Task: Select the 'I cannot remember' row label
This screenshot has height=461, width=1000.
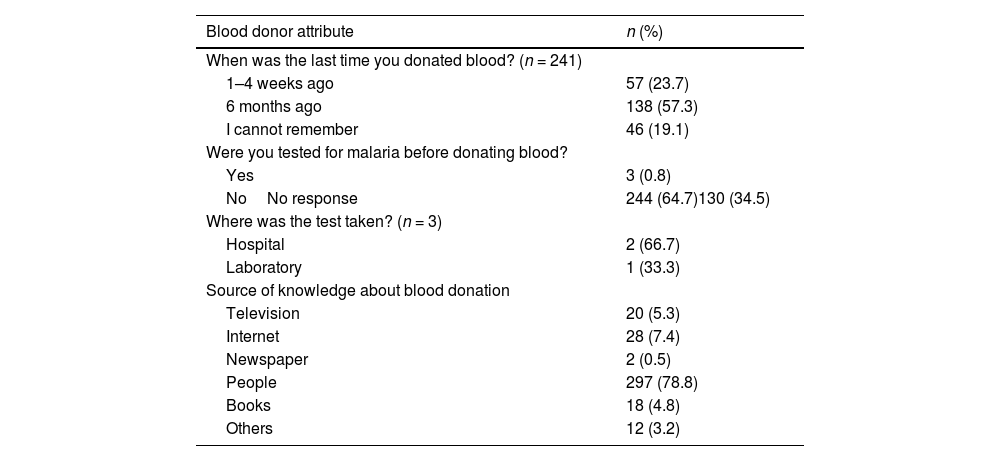Action: pyautogui.click(x=291, y=130)
